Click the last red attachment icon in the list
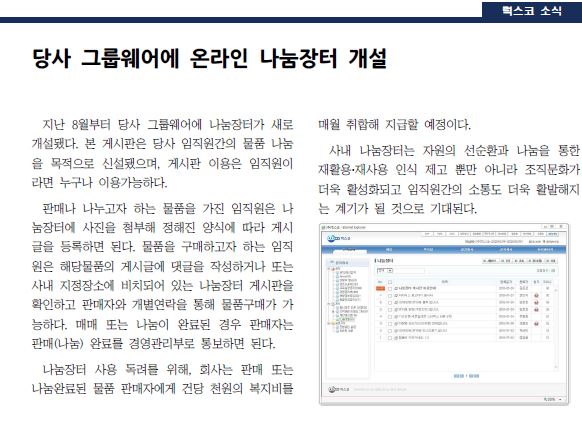This screenshot has width=582, height=433. tap(536, 324)
